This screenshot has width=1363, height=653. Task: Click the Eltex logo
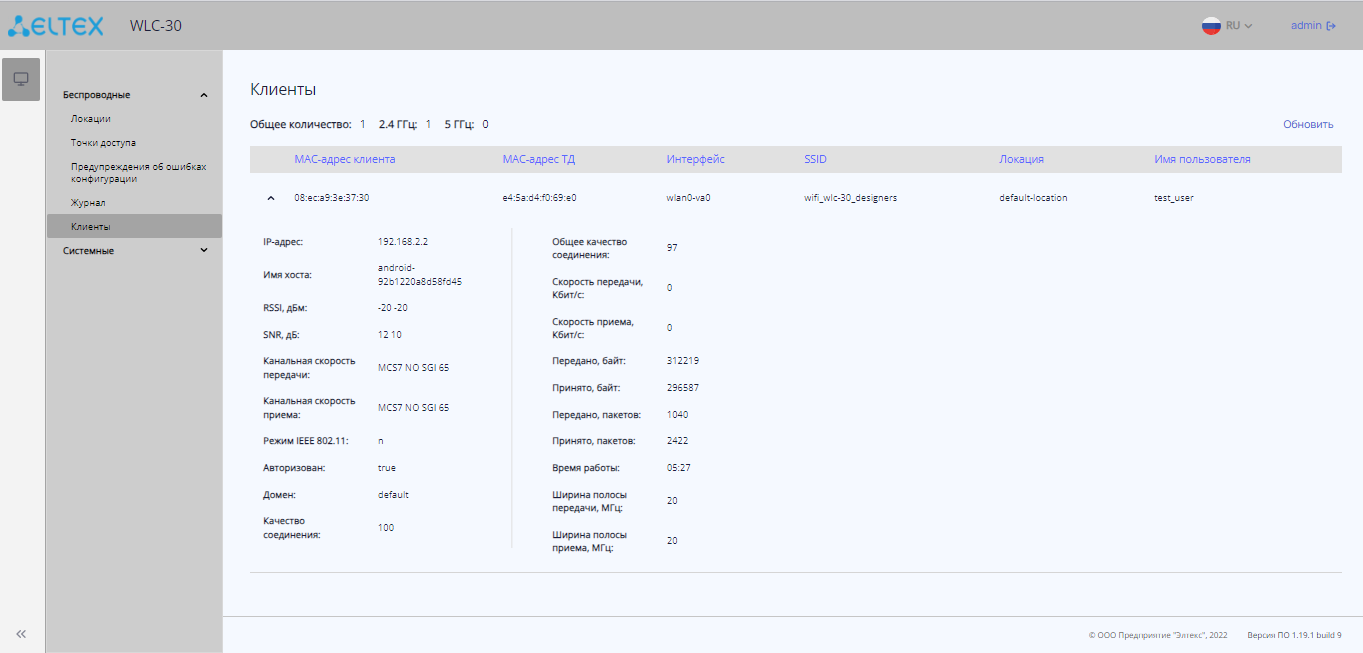56,25
